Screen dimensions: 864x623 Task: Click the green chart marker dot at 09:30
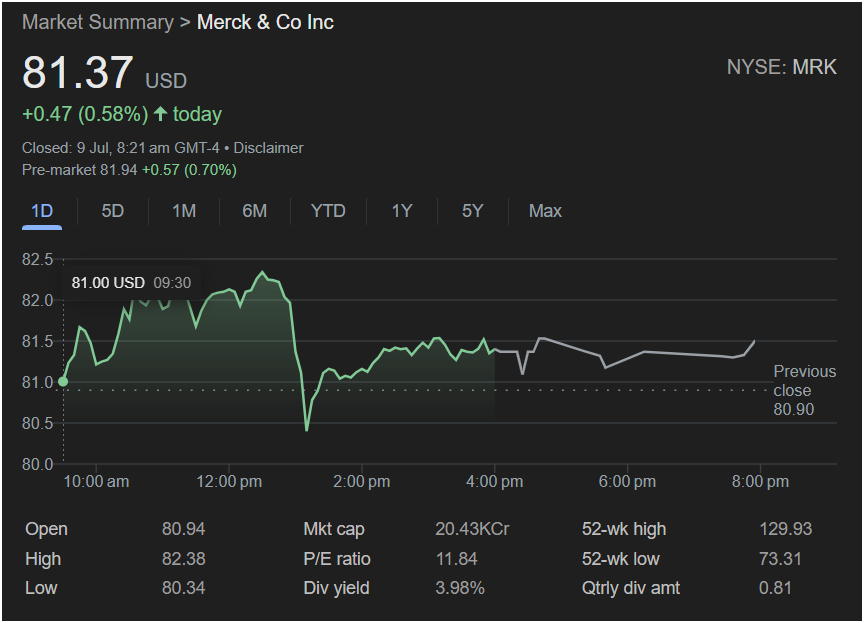63,381
